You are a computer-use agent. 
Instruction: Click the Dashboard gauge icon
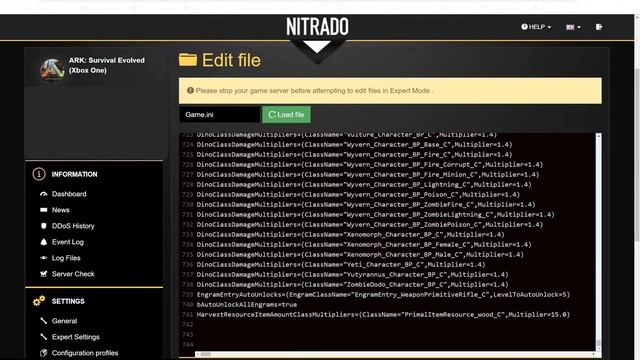pyautogui.click(x=44, y=194)
